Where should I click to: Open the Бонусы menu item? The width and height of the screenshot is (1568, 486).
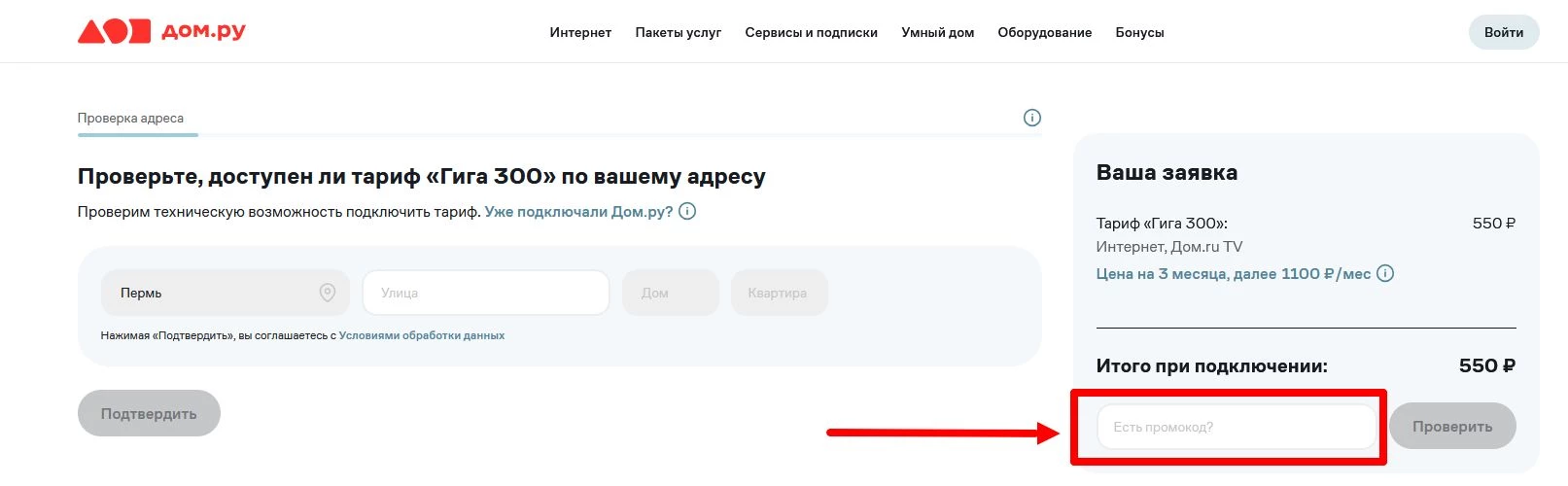pos(1139,32)
